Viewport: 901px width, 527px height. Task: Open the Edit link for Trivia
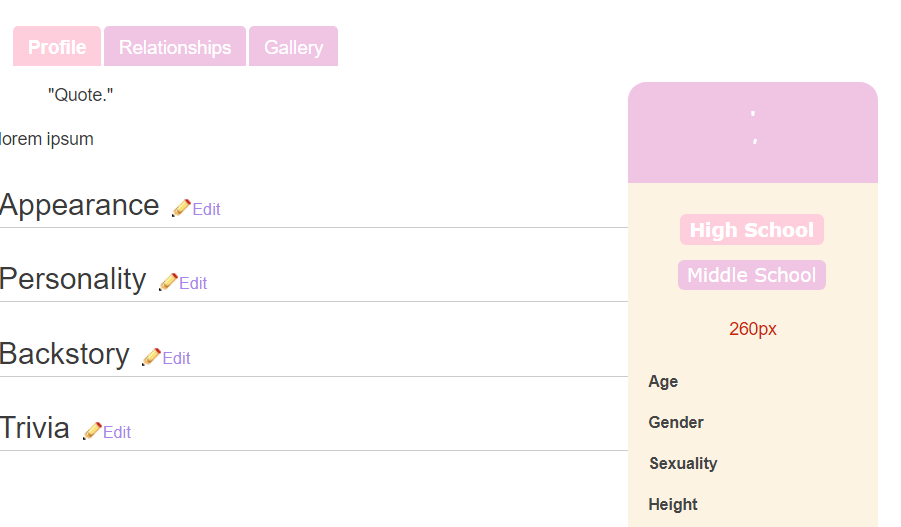[x=117, y=432]
